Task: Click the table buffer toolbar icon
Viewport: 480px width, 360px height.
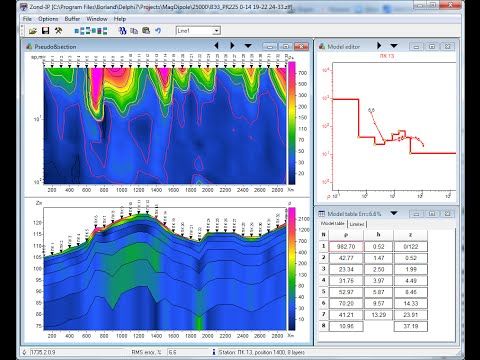Action: click(x=146, y=31)
